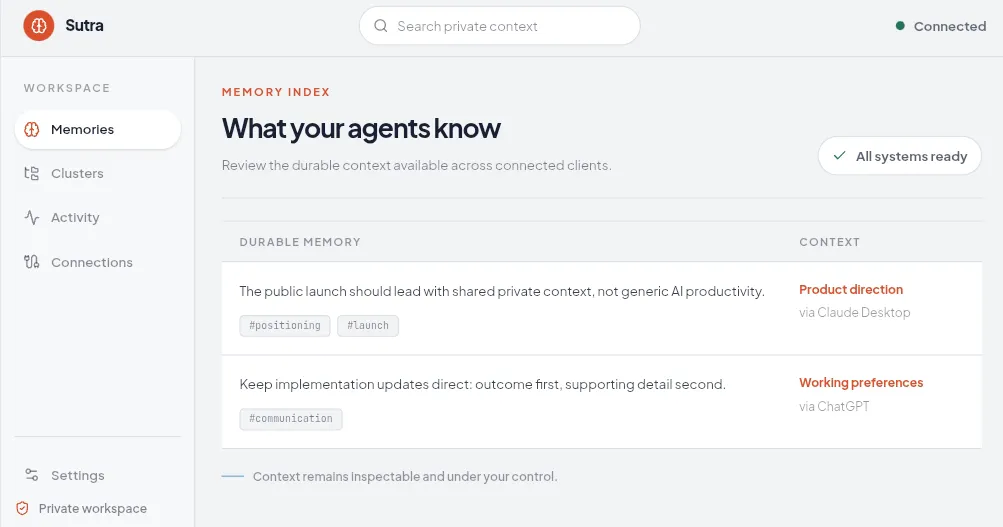Click the search magnifier icon
Viewport: 1003px width, 527px height.
[x=381, y=26]
